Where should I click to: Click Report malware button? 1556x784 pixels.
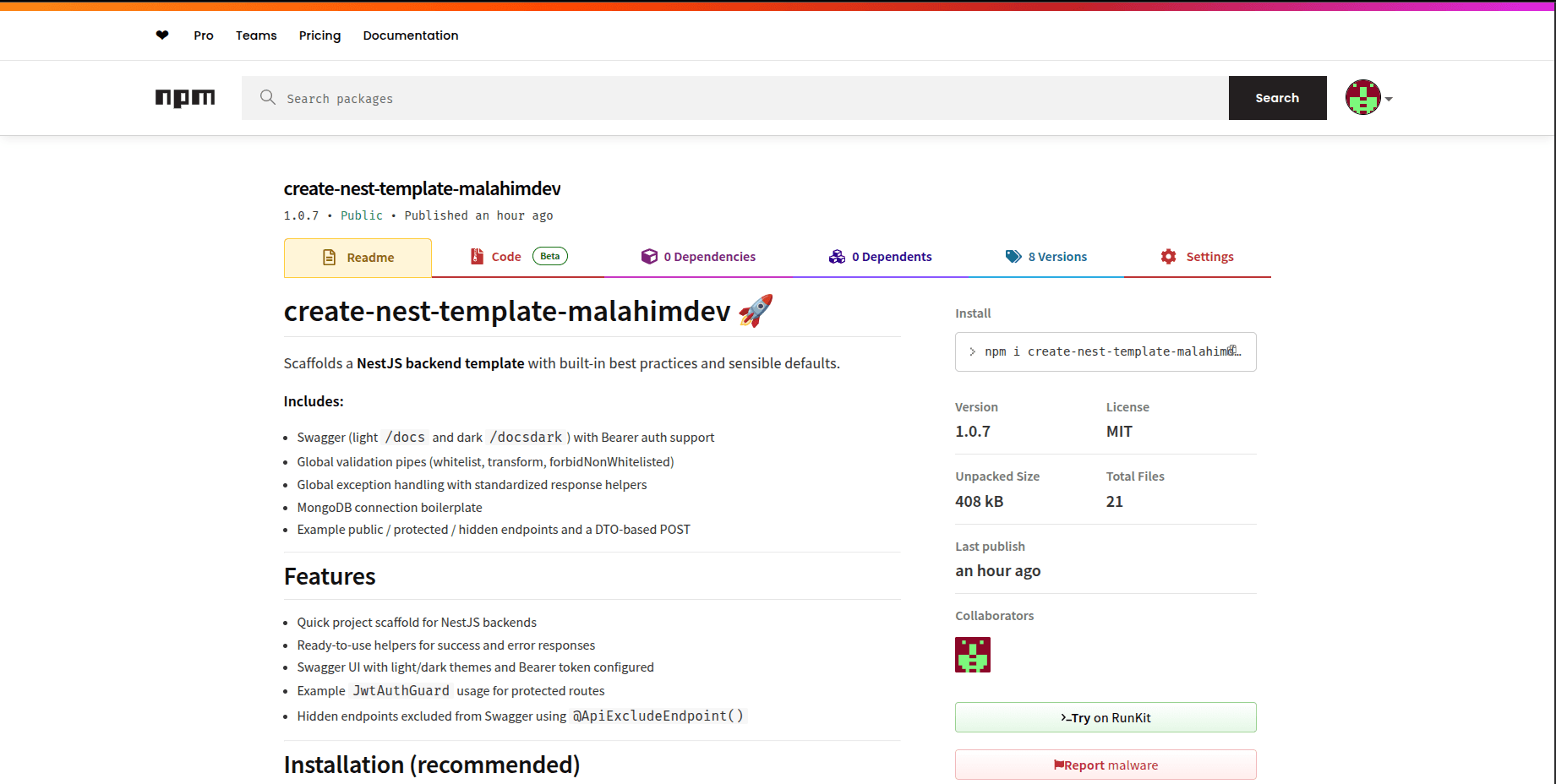point(1105,765)
